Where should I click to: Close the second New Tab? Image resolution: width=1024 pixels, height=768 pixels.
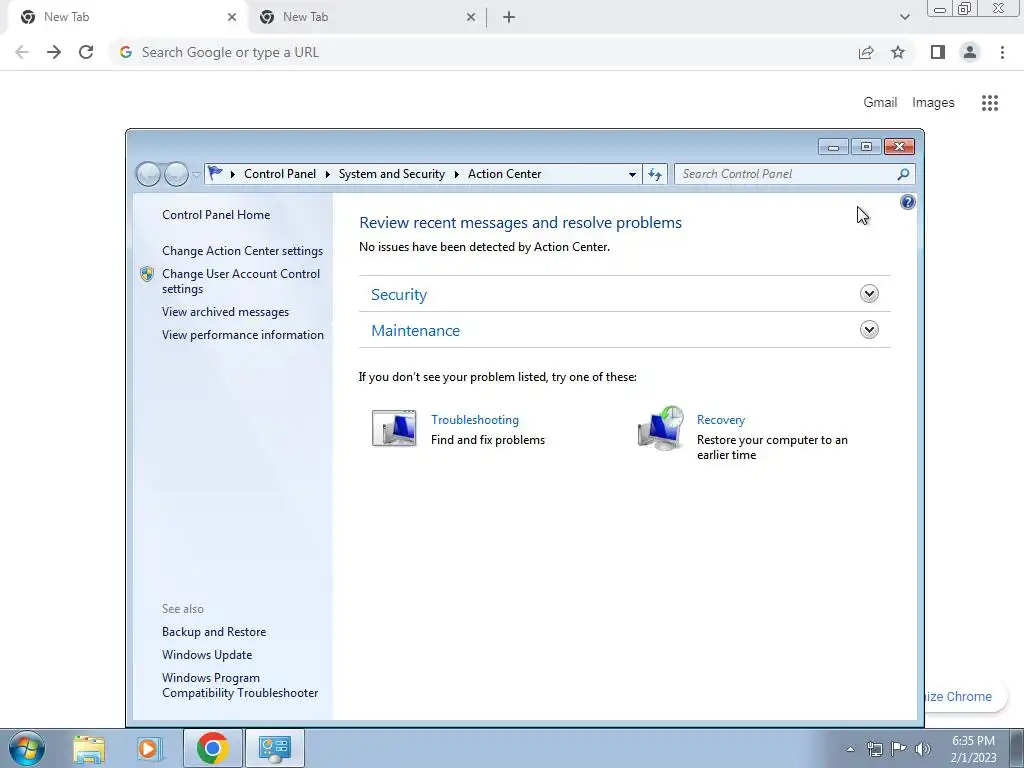[x=471, y=17]
